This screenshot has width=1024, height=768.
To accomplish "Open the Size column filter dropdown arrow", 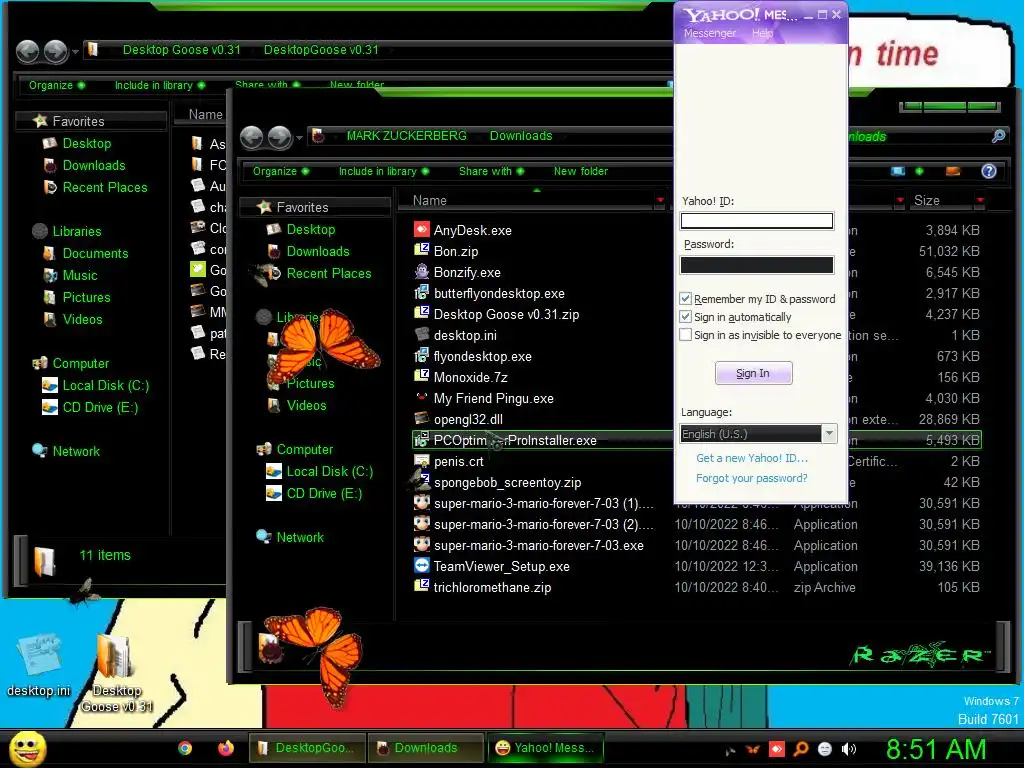I will click(980, 200).
